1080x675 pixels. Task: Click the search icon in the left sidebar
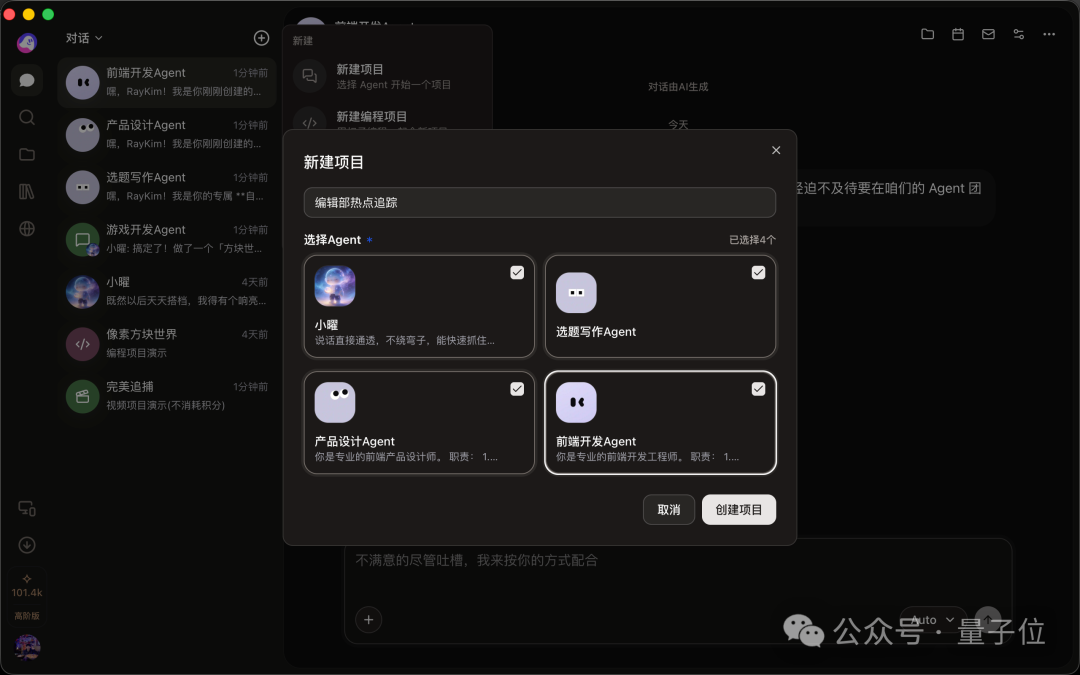[x=27, y=117]
